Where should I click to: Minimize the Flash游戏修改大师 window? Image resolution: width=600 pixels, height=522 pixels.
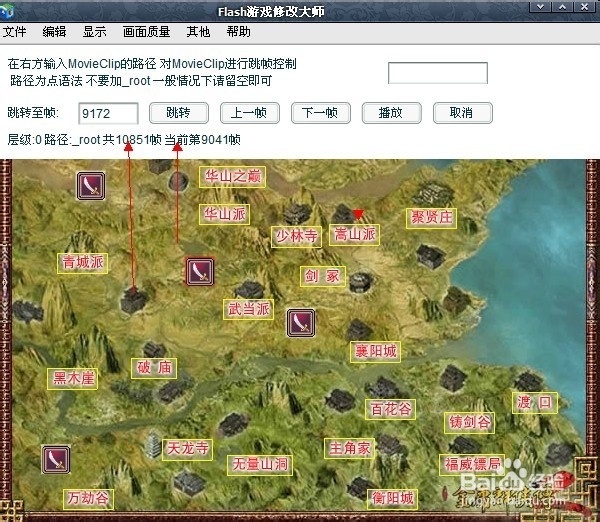click(x=540, y=7)
